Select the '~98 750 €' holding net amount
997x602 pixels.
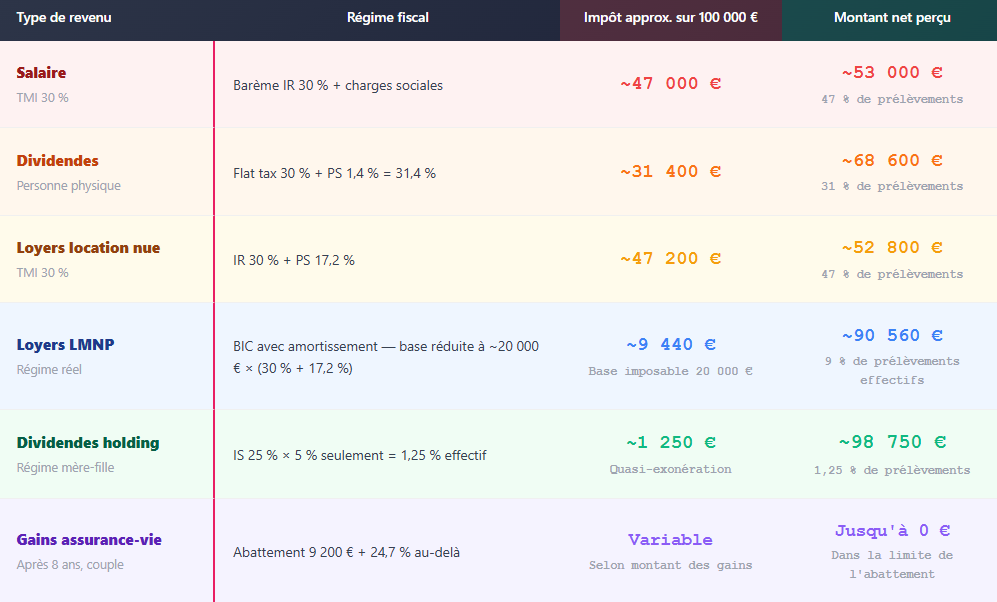[892, 442]
